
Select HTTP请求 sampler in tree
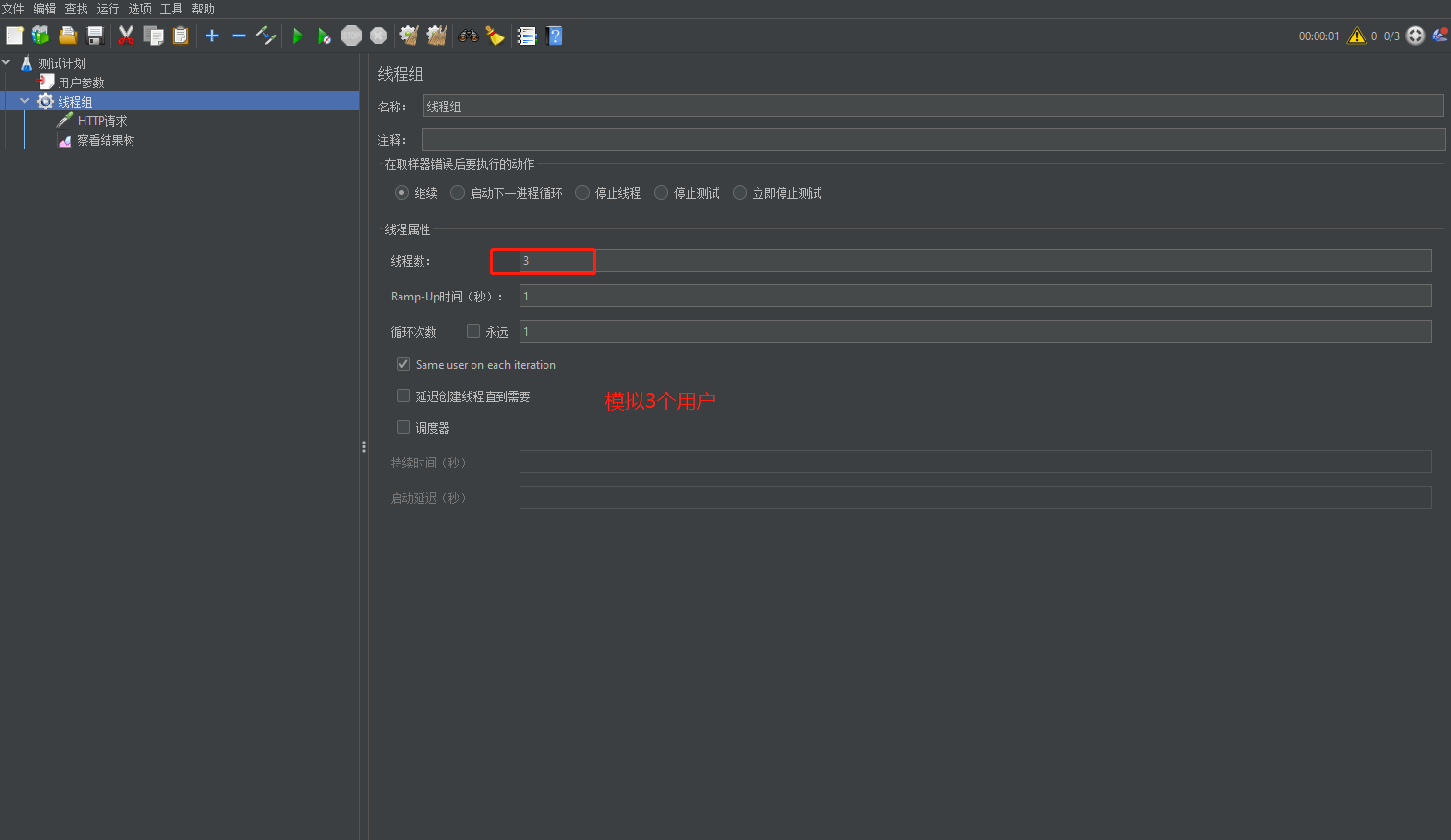[x=103, y=121]
